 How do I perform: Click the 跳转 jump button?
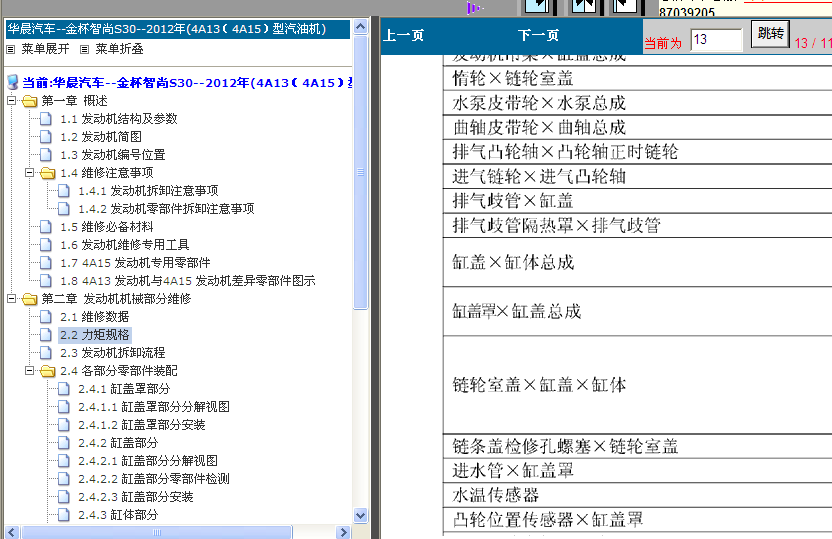(770, 34)
